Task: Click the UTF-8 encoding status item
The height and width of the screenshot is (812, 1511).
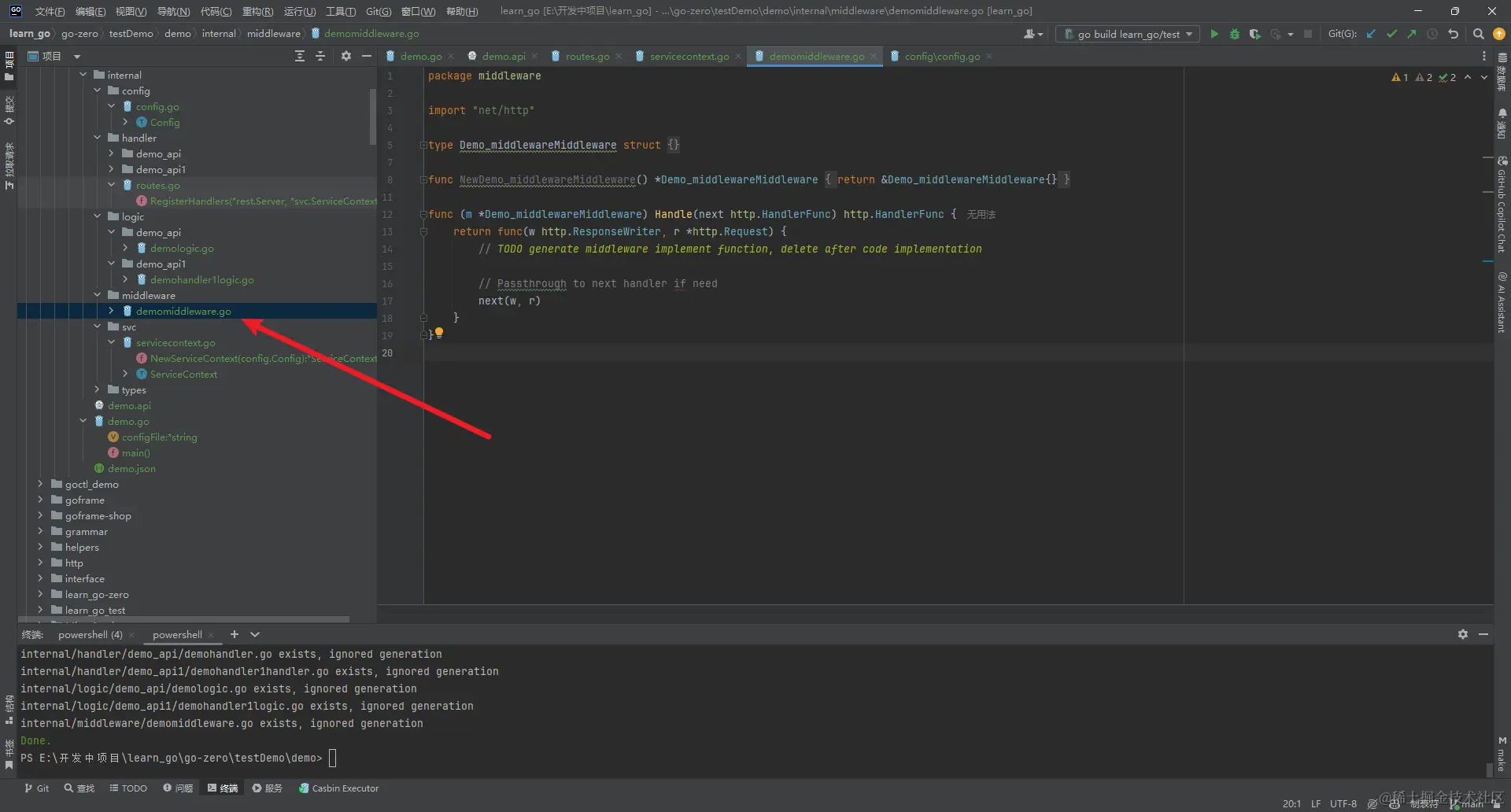Action: tap(1343, 803)
